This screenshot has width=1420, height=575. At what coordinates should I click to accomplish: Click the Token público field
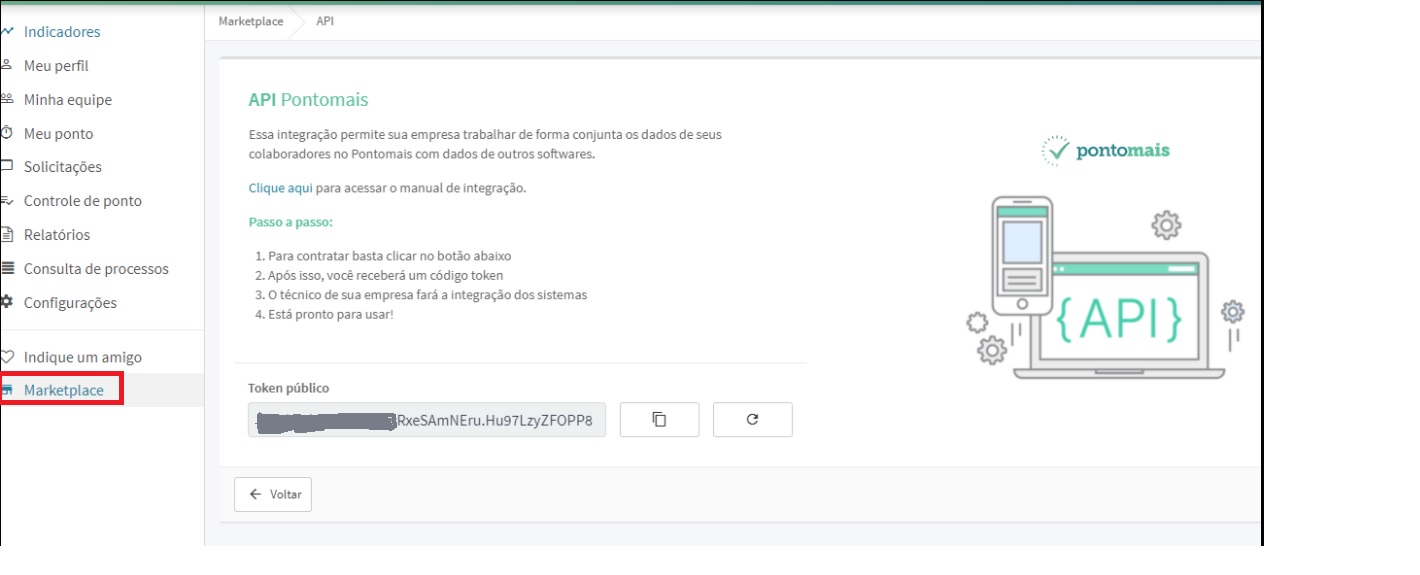[427, 420]
